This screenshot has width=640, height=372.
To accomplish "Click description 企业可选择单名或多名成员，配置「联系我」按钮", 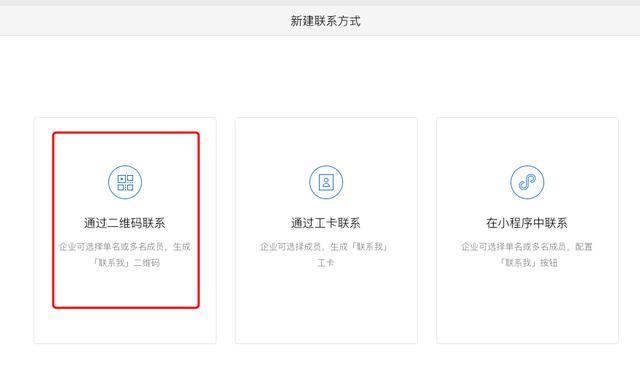I will coord(527,254).
